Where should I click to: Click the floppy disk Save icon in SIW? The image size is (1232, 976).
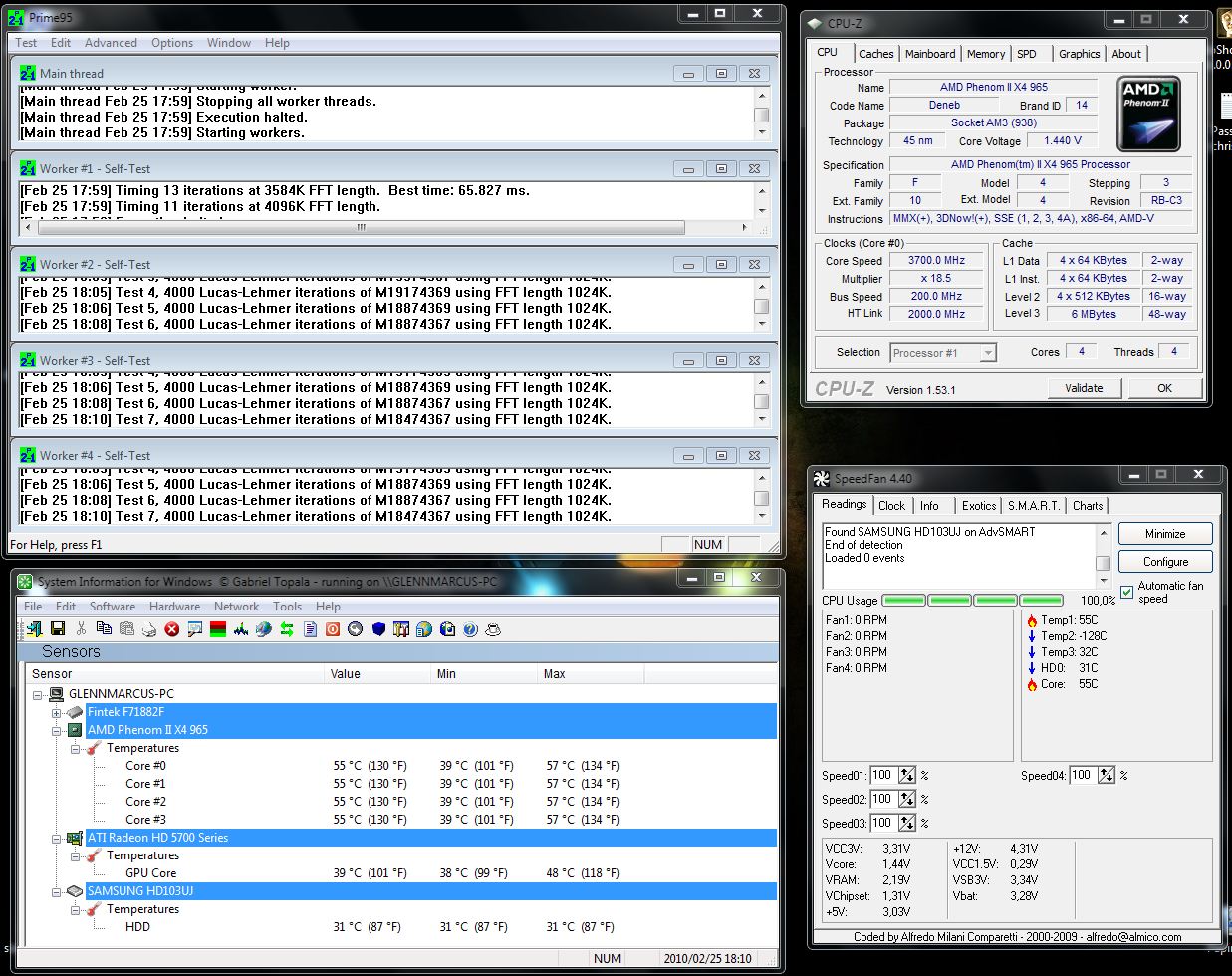coord(58,629)
